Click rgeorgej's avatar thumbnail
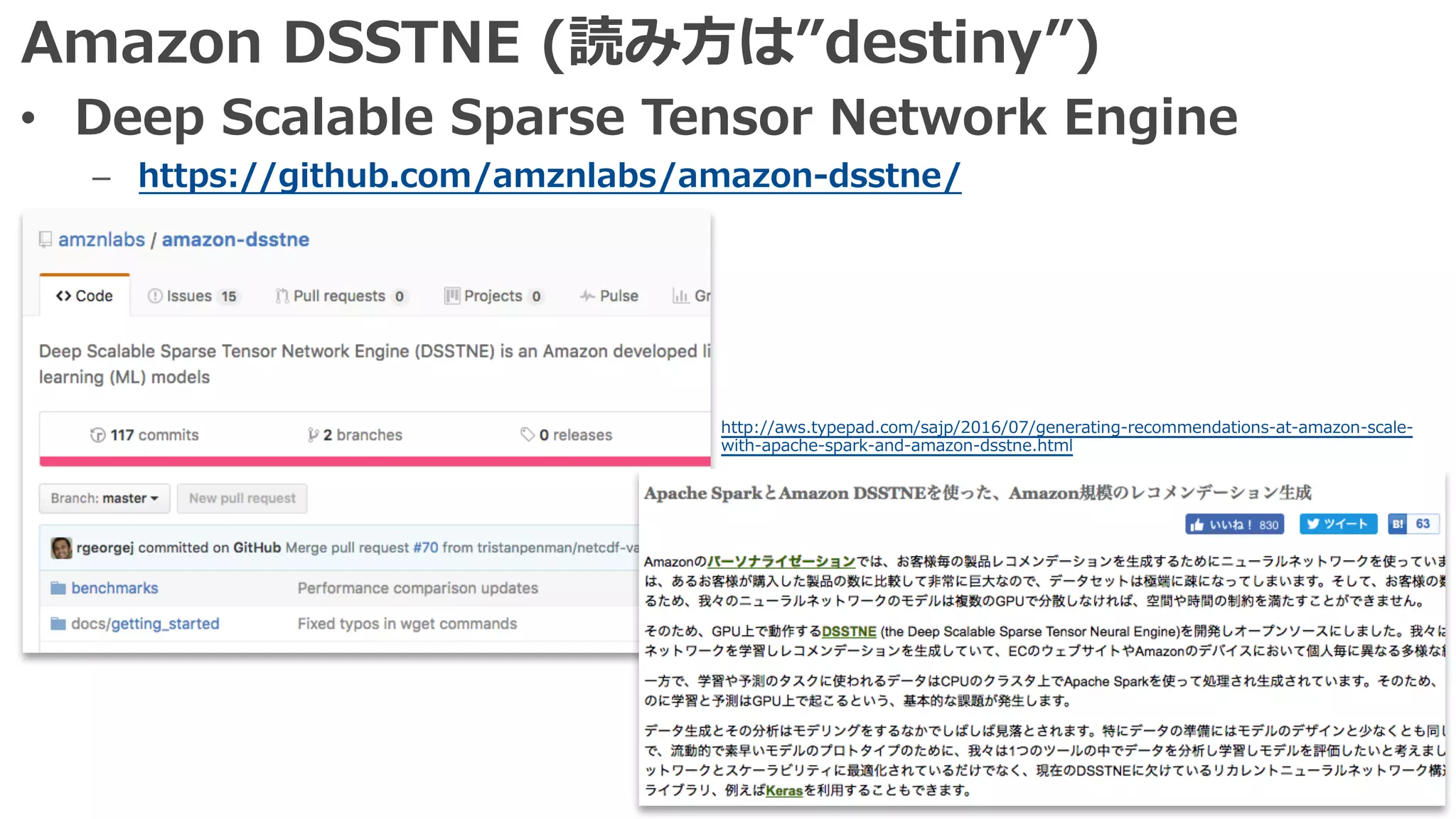 [62, 547]
